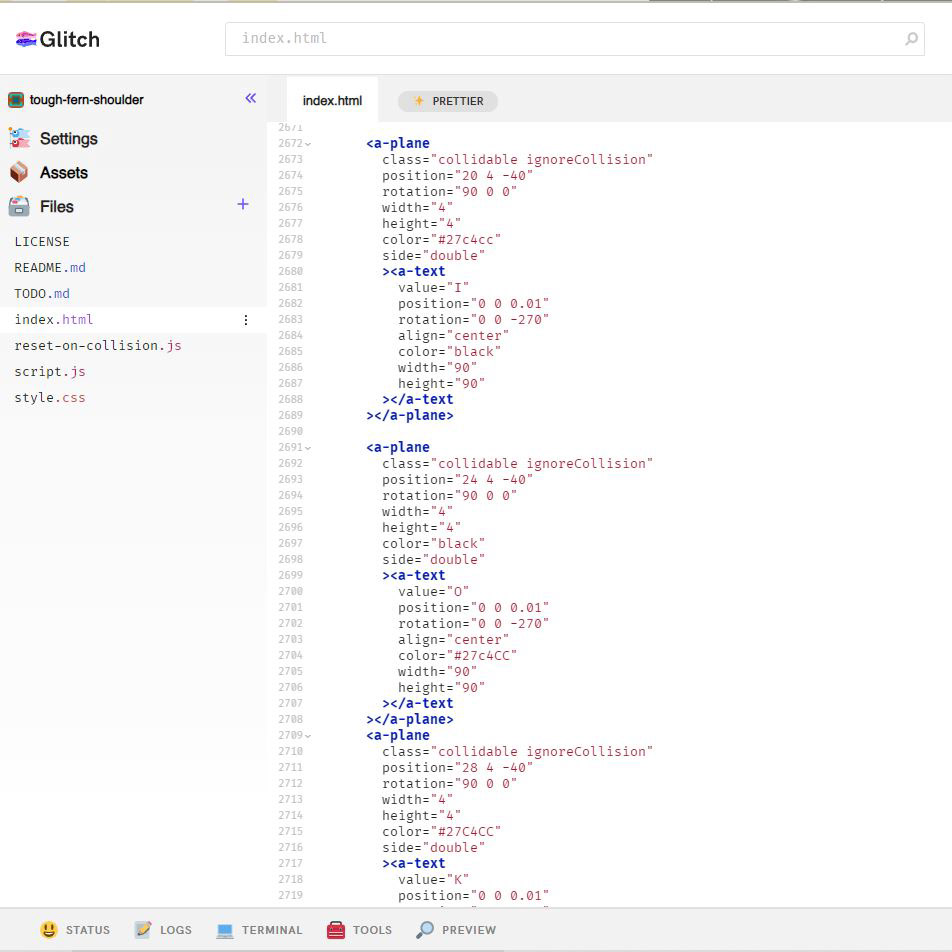This screenshot has height=952, width=952.
Task: Click color="black" on line 2697
Action: 434,544
